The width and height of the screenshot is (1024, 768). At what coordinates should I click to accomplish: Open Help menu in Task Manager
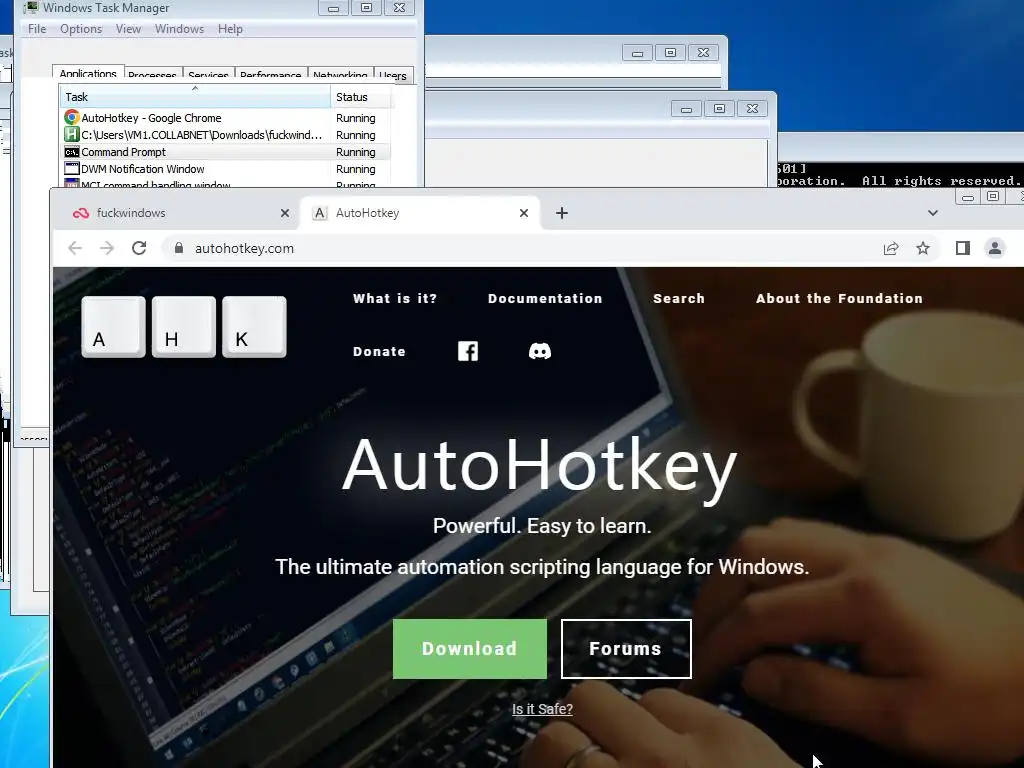230,29
